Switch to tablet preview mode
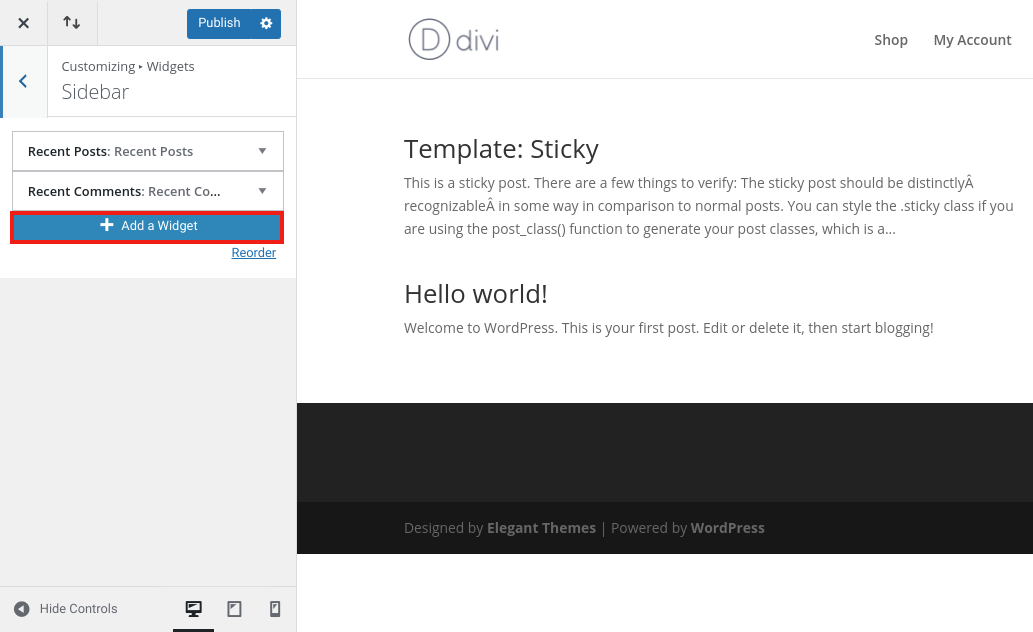 (235, 609)
